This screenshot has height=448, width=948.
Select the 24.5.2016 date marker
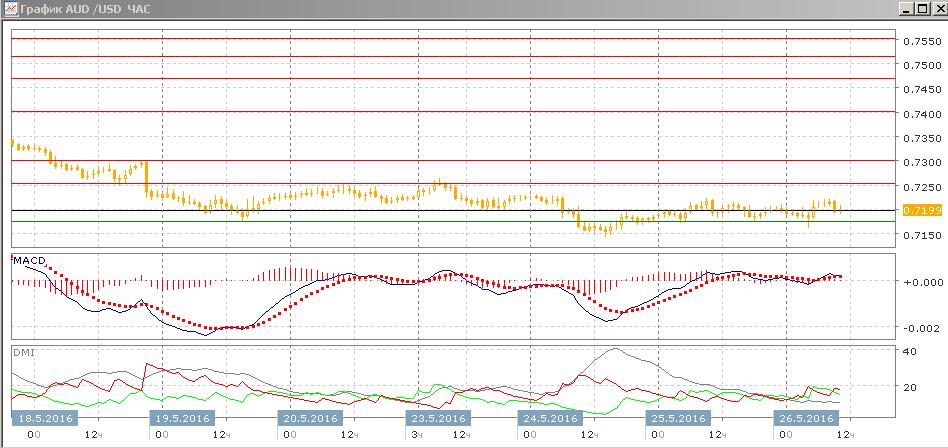click(549, 418)
